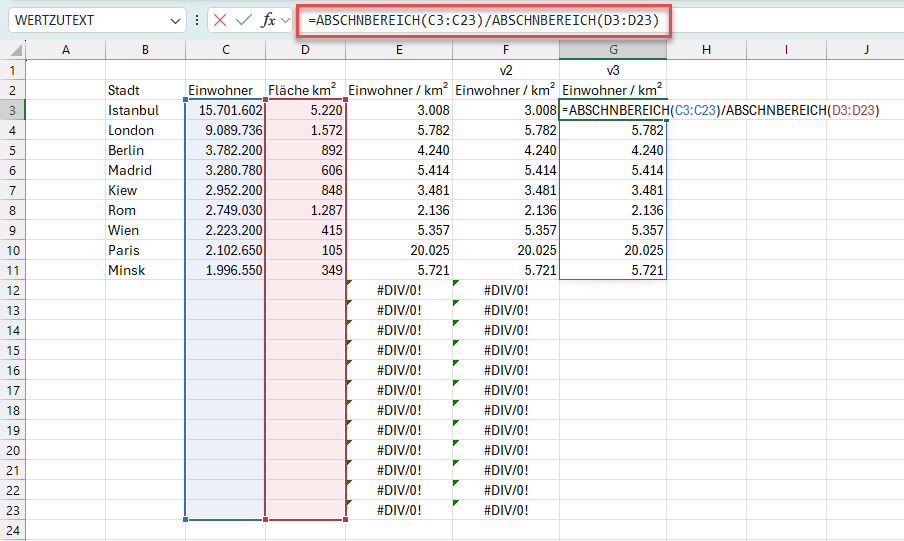
Task: Select row header 3
Action: [12, 110]
